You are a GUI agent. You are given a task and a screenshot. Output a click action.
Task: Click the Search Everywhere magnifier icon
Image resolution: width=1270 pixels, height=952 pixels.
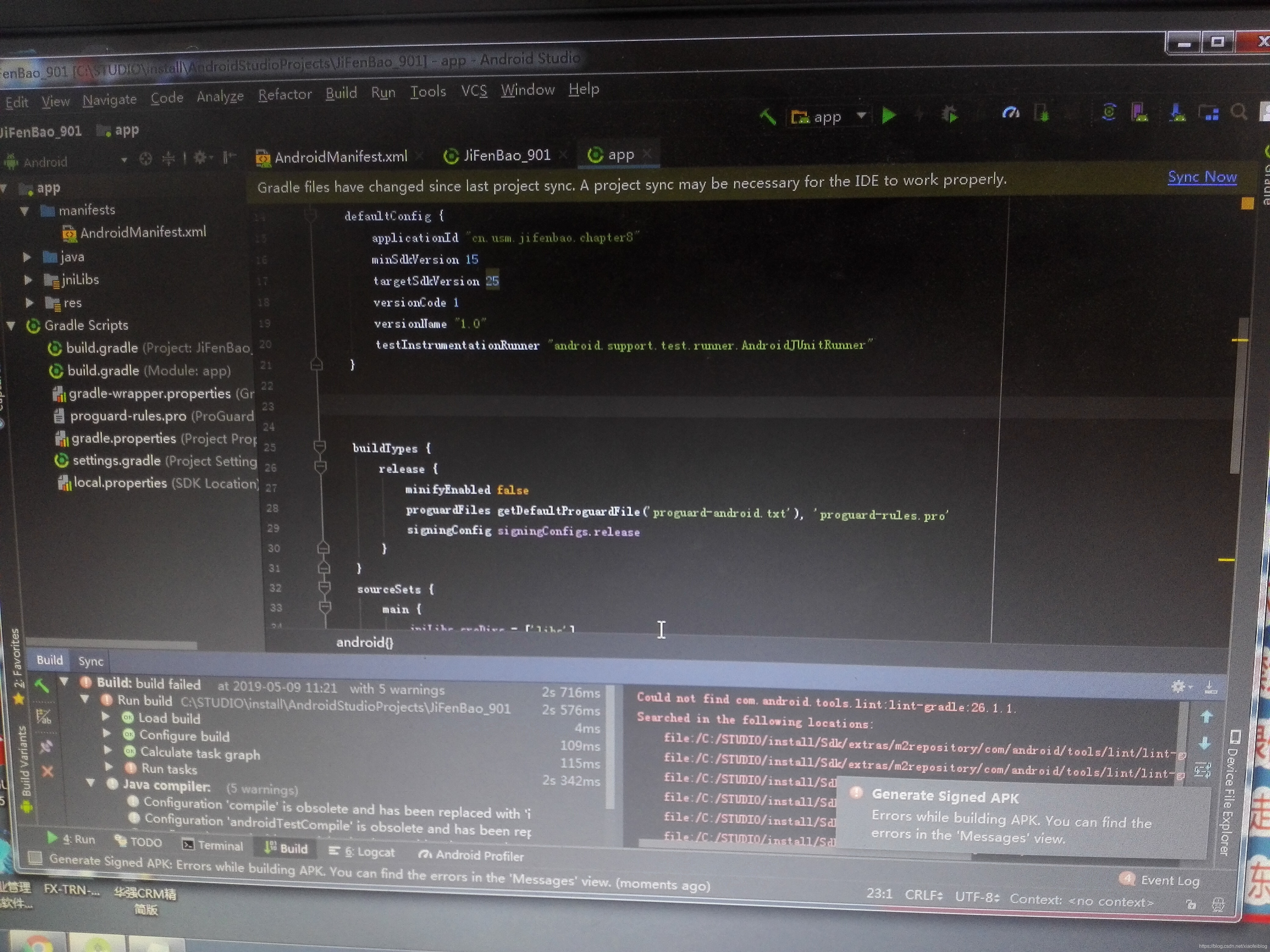(1239, 112)
